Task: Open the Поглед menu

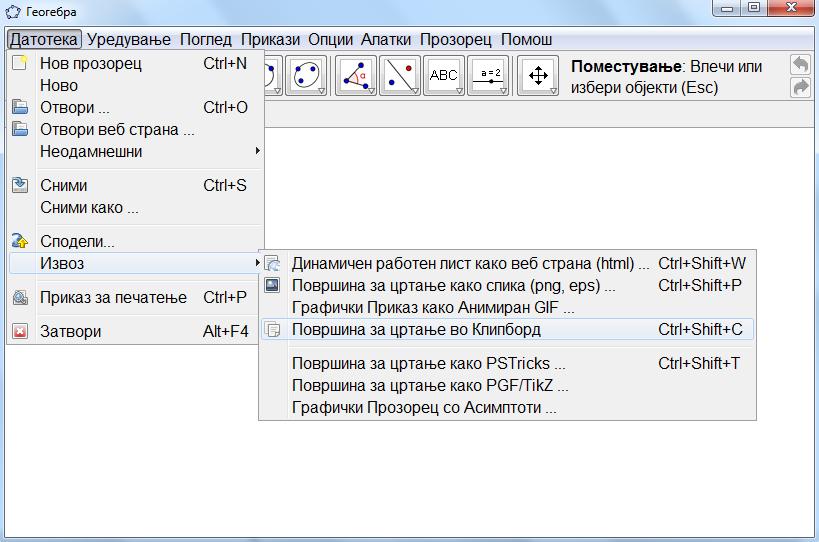Action: pyautogui.click(x=206, y=39)
